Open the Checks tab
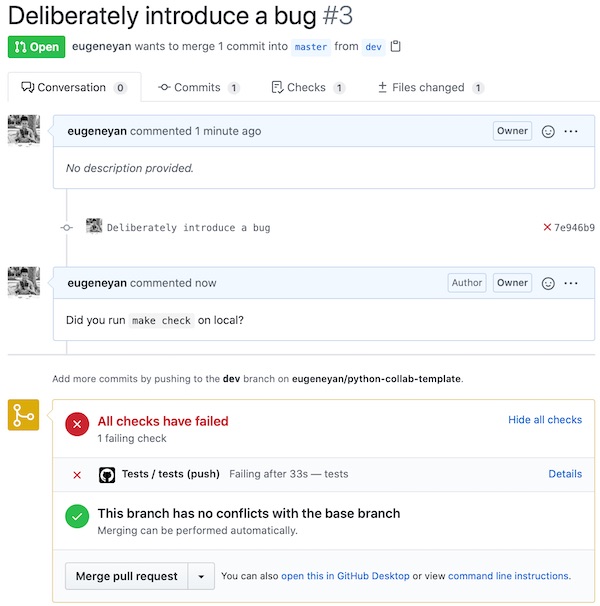 307,88
